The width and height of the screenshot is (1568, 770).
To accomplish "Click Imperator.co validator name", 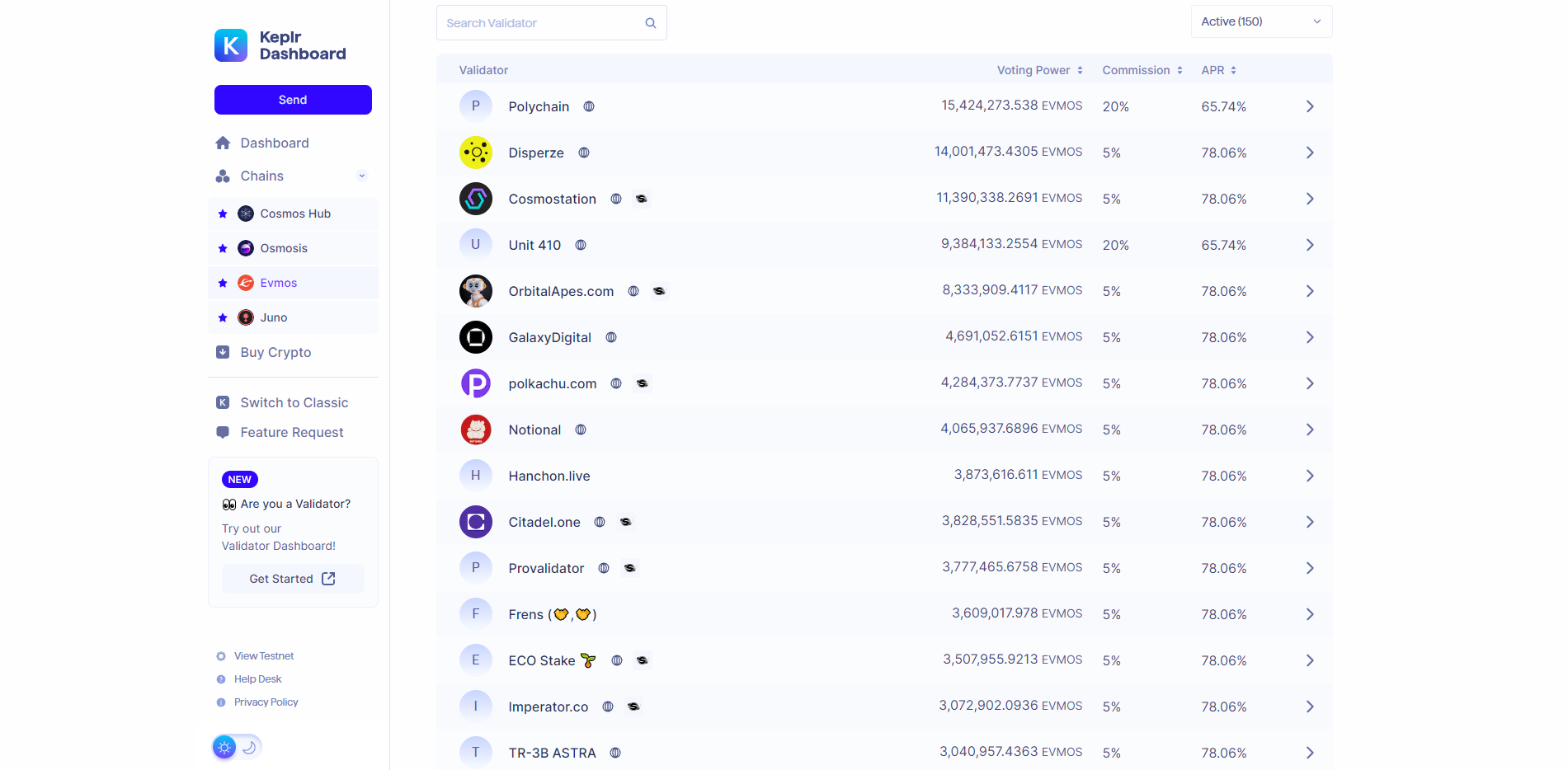I will point(549,707).
